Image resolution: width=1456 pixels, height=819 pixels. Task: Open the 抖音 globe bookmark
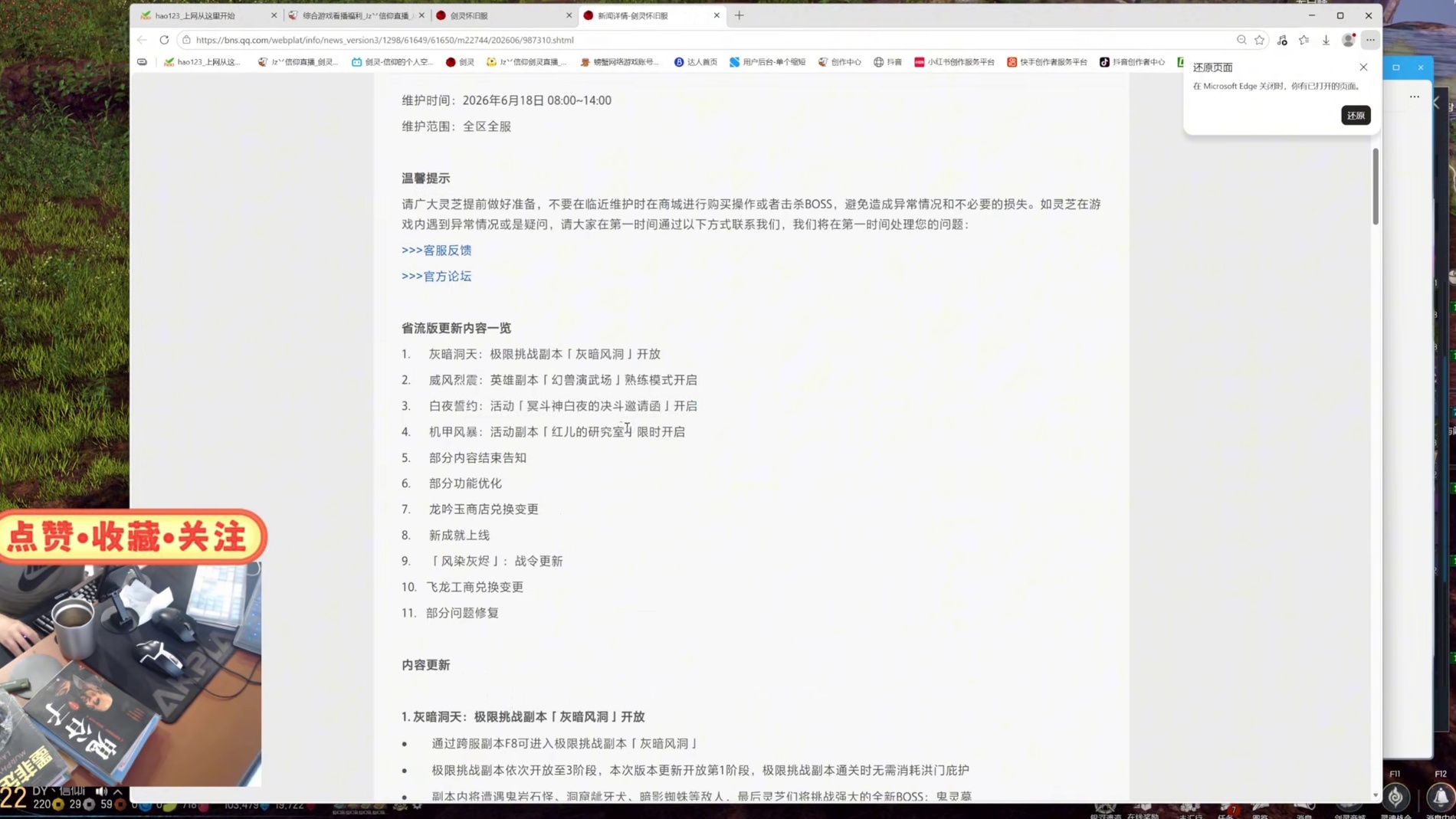tap(888, 62)
